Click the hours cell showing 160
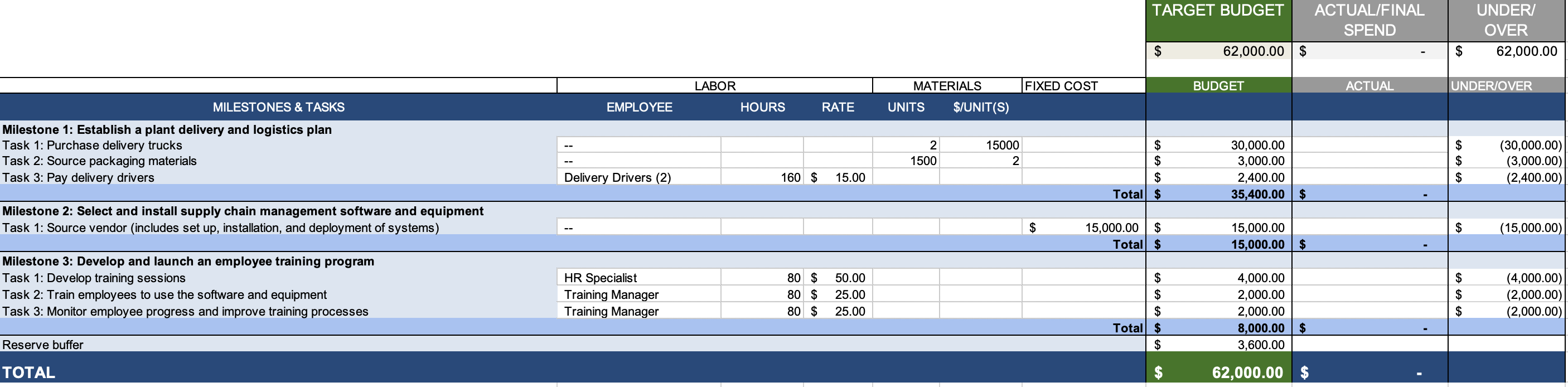The height and width of the screenshot is (387, 1568). click(762, 178)
